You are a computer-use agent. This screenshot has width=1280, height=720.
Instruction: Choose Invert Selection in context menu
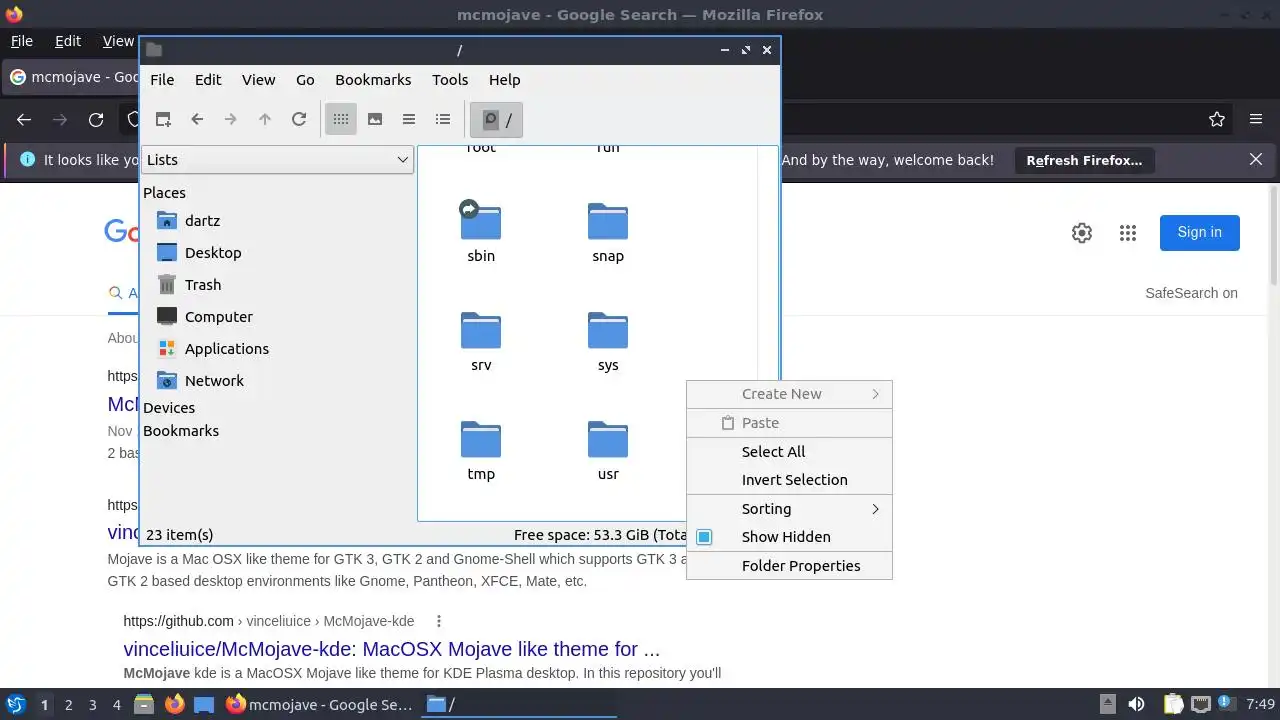pos(789,480)
